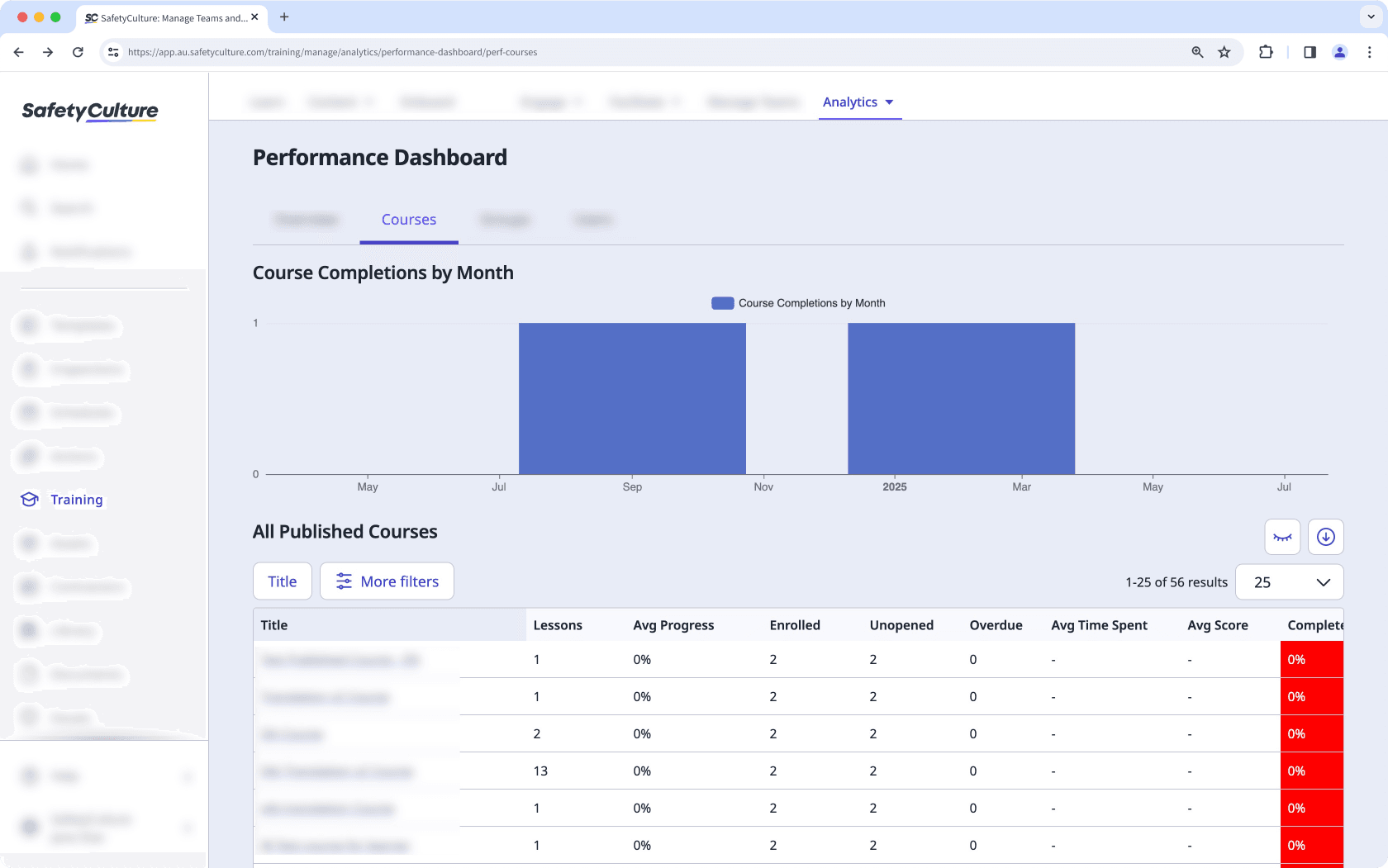This screenshot has height=868, width=1388.
Task: Click the profile avatar icon
Action: [x=1339, y=51]
